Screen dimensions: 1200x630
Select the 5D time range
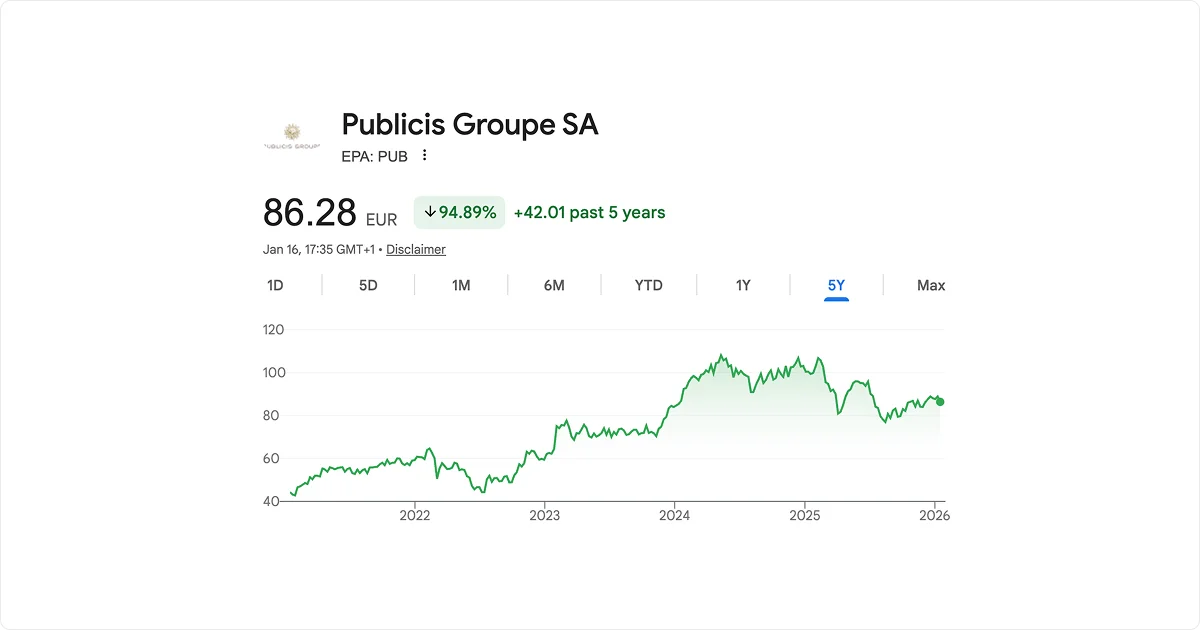[x=368, y=285]
